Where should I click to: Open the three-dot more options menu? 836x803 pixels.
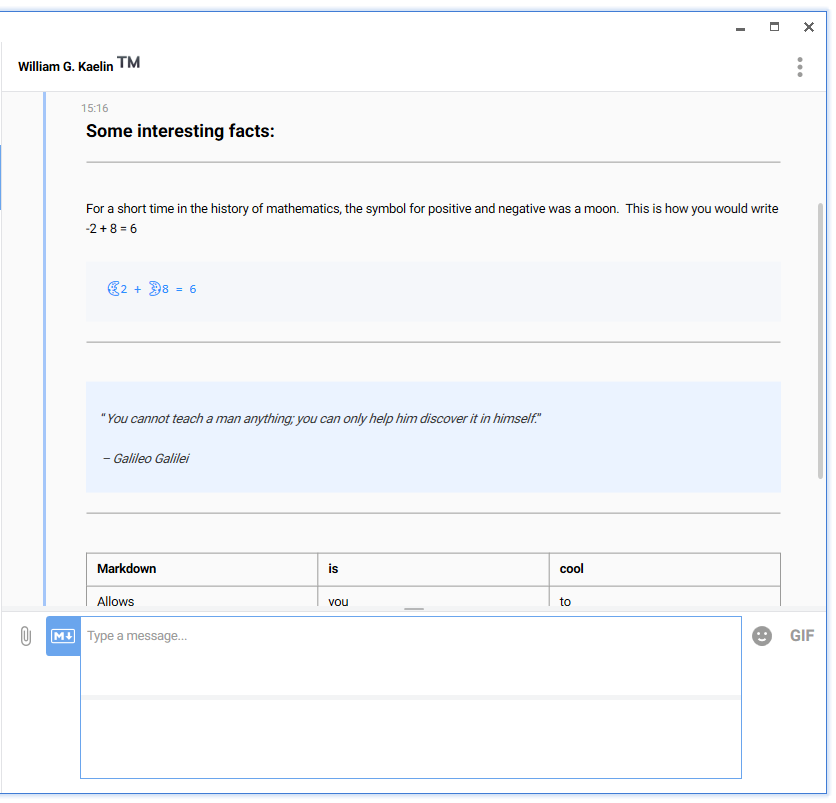(x=799, y=67)
